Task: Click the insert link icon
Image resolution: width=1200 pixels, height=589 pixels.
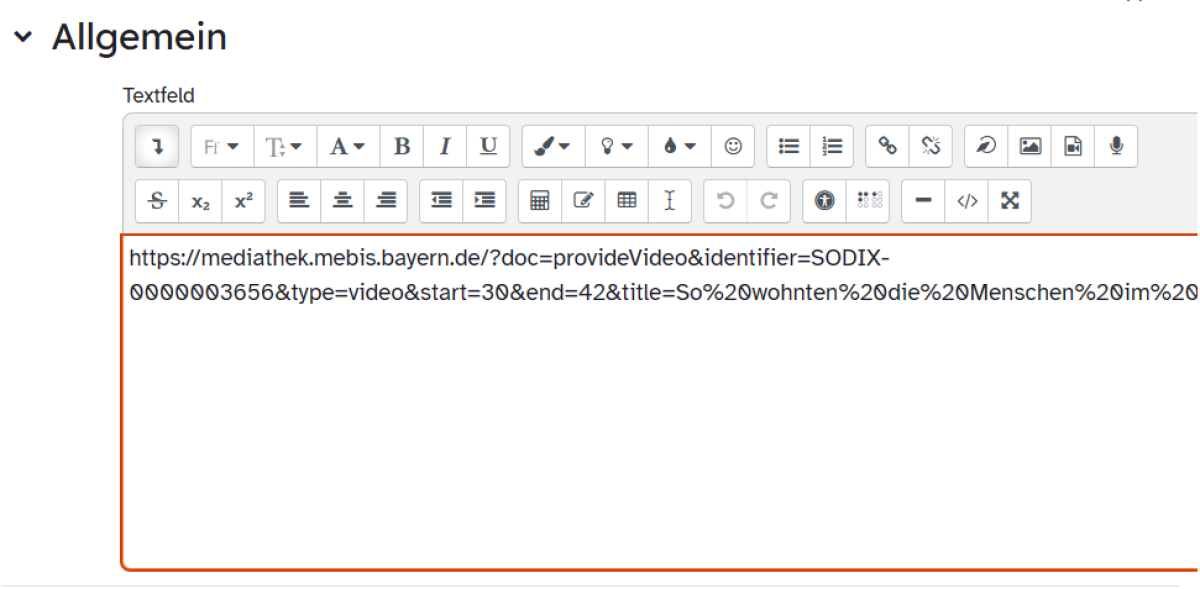Action: click(x=887, y=146)
